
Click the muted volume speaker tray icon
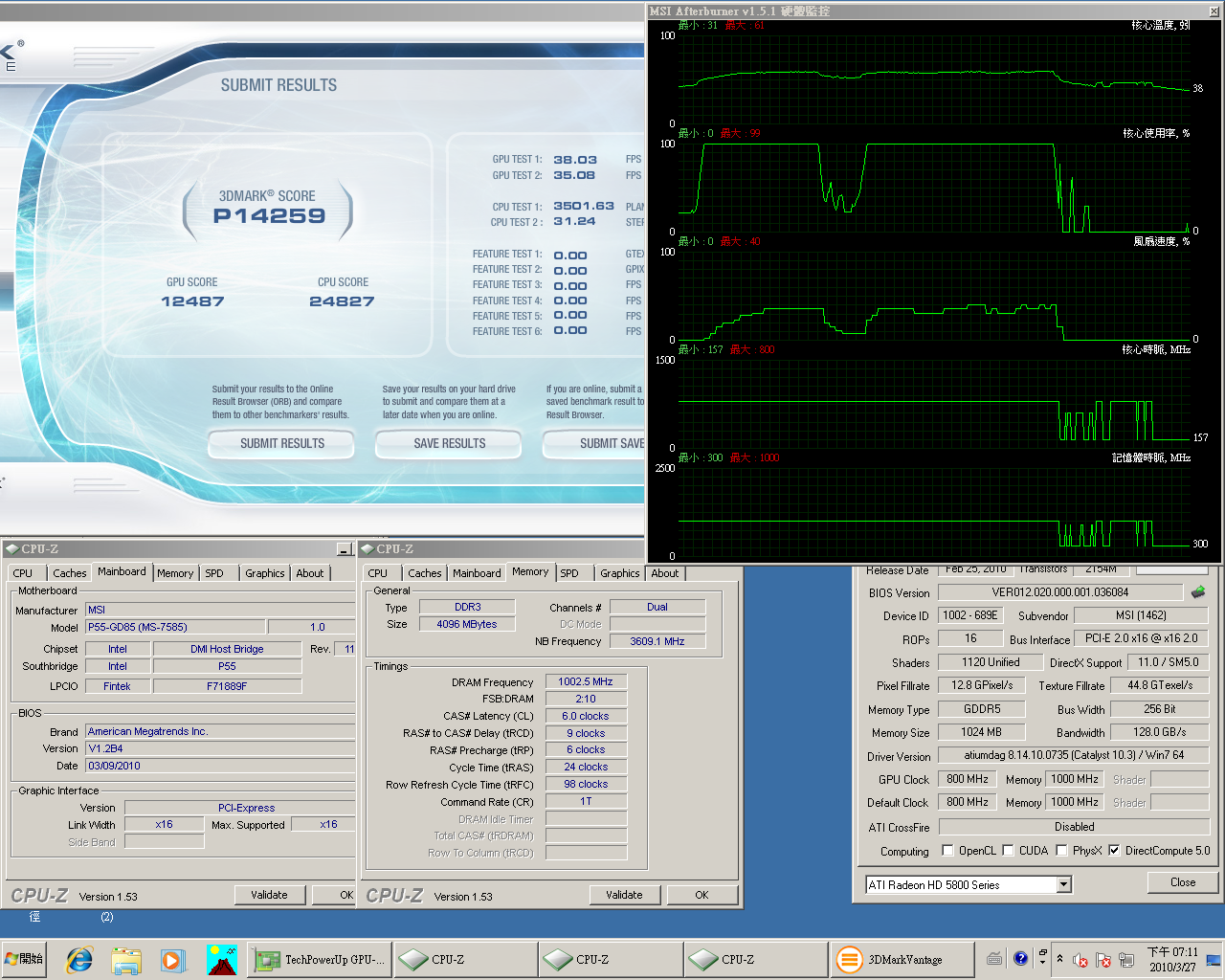point(1080,959)
